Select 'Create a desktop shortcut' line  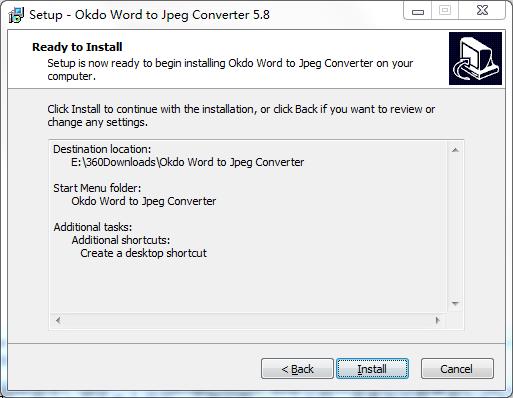pyautogui.click(x=143, y=253)
